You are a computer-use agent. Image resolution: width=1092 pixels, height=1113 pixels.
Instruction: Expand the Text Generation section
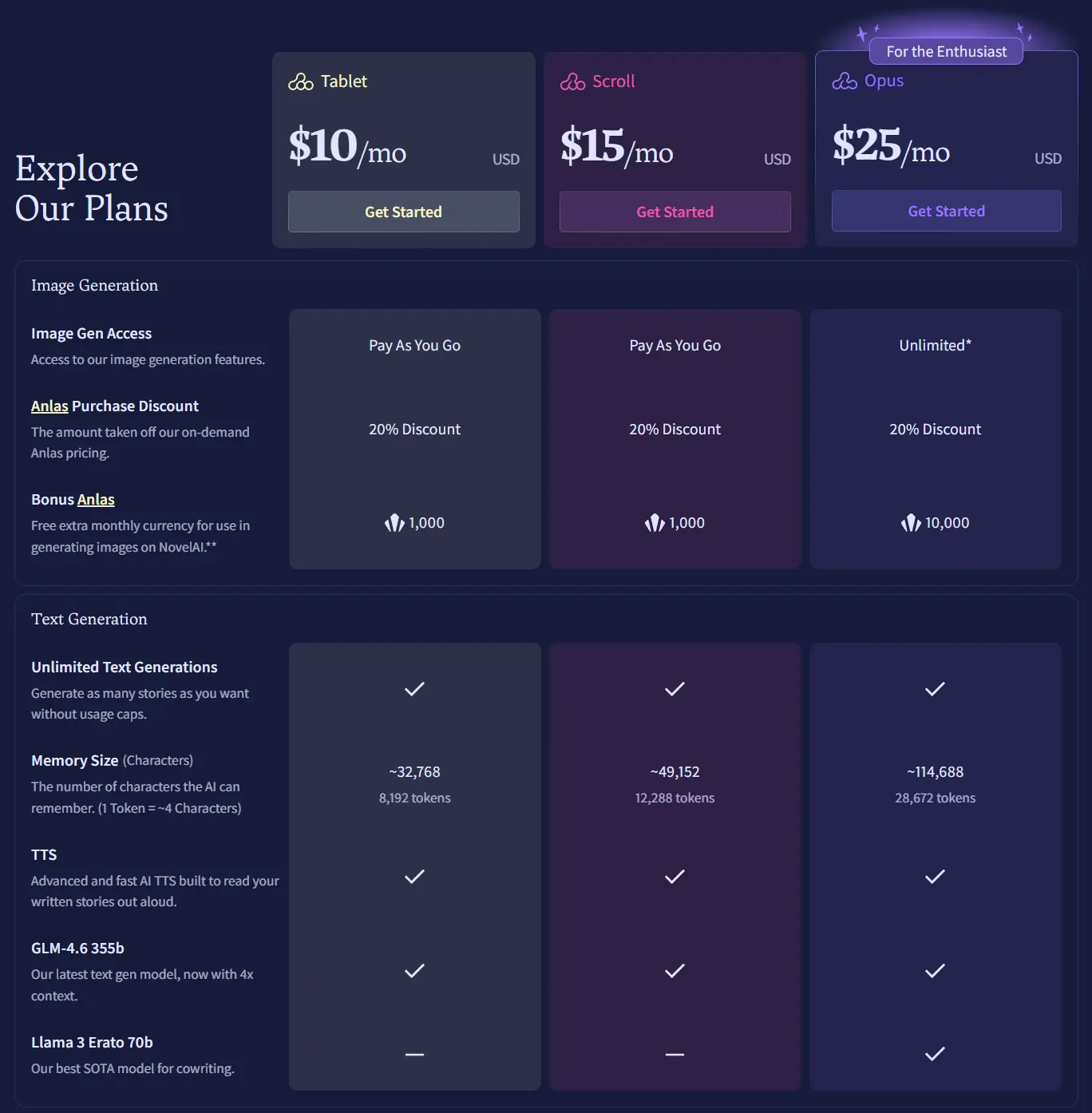(89, 619)
